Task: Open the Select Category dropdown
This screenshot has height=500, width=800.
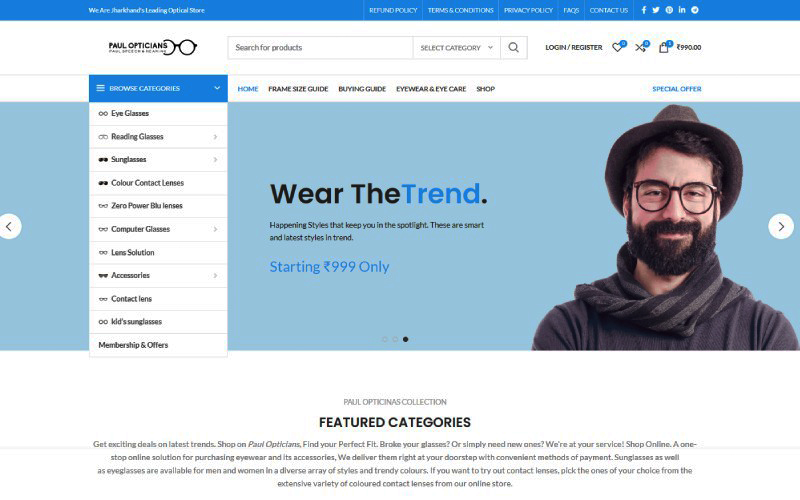Action: click(x=457, y=47)
